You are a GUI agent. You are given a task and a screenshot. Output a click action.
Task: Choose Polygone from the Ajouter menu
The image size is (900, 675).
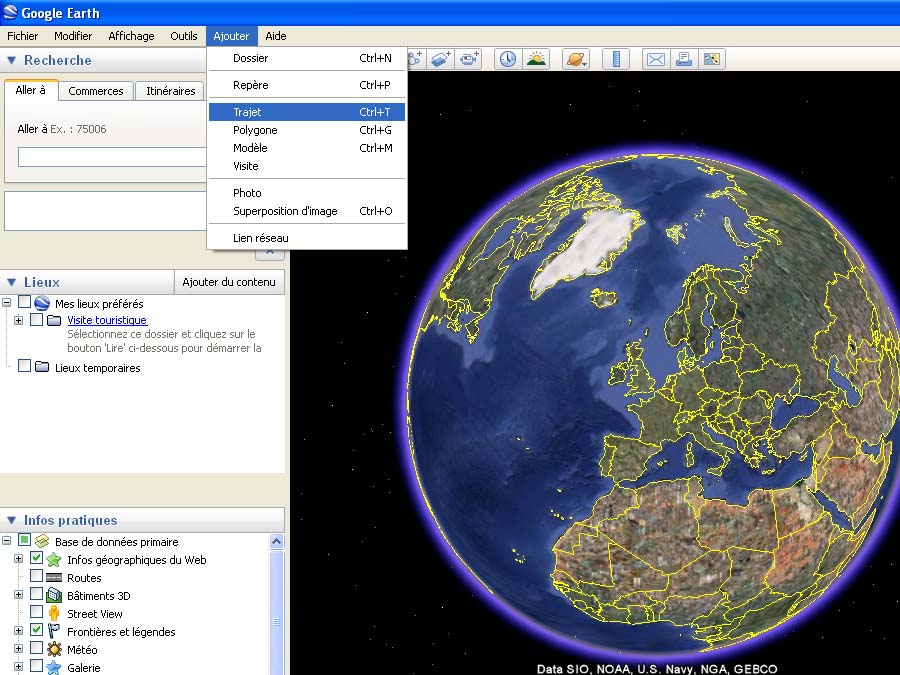255,130
